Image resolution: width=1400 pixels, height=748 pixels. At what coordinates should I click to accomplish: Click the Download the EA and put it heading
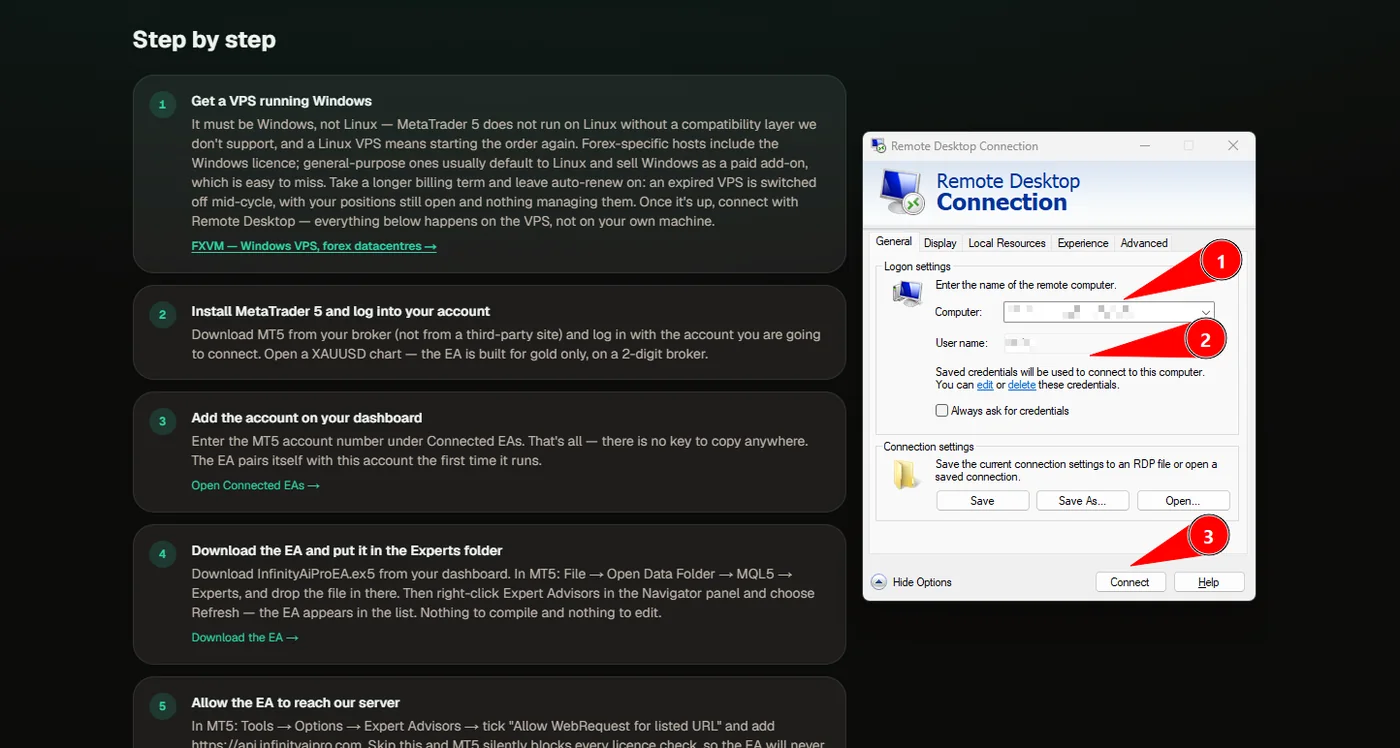[x=347, y=550]
